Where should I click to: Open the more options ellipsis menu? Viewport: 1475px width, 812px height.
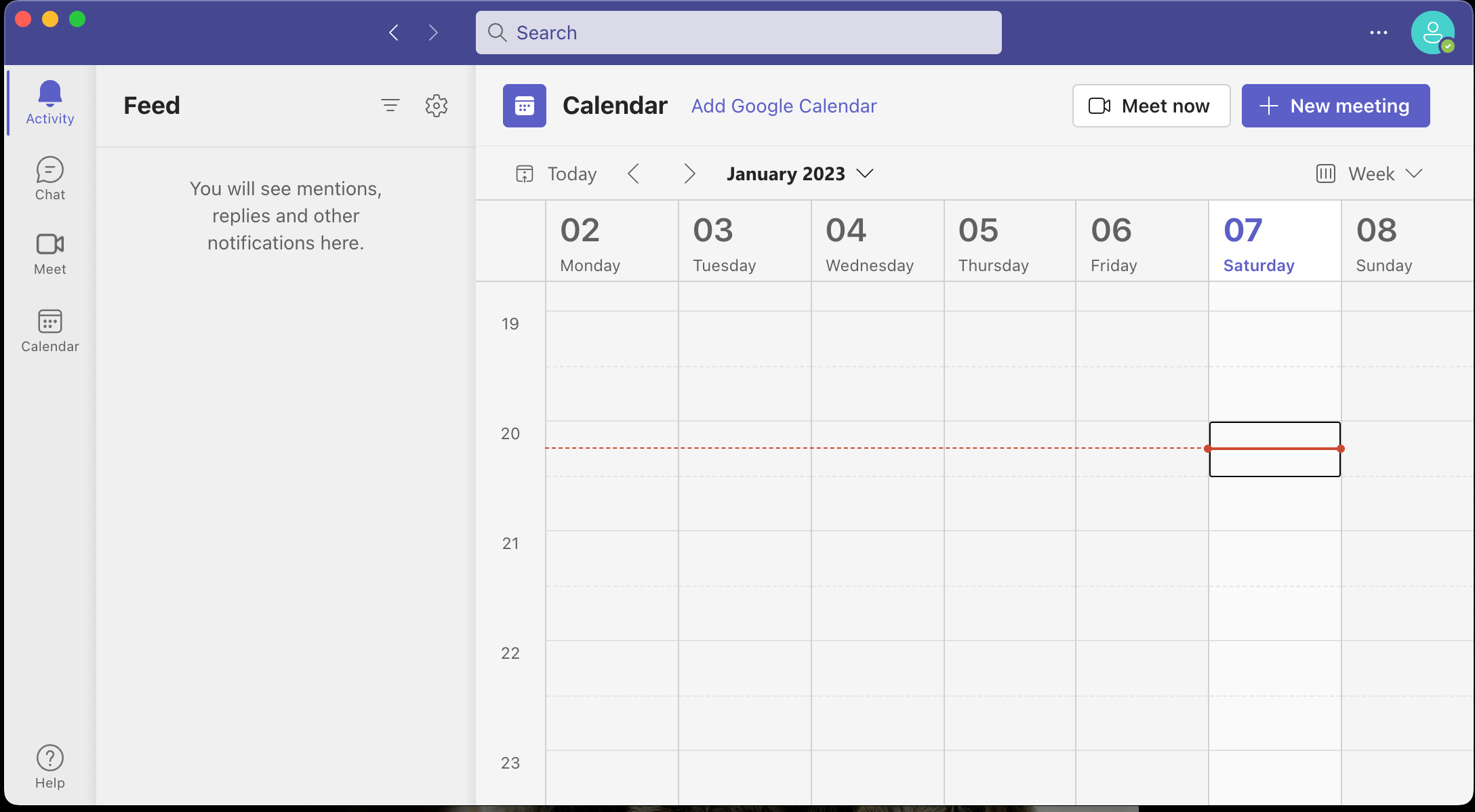pos(1378,33)
